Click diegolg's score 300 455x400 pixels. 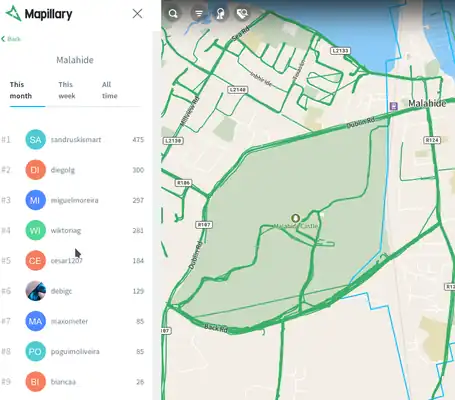(x=138, y=170)
